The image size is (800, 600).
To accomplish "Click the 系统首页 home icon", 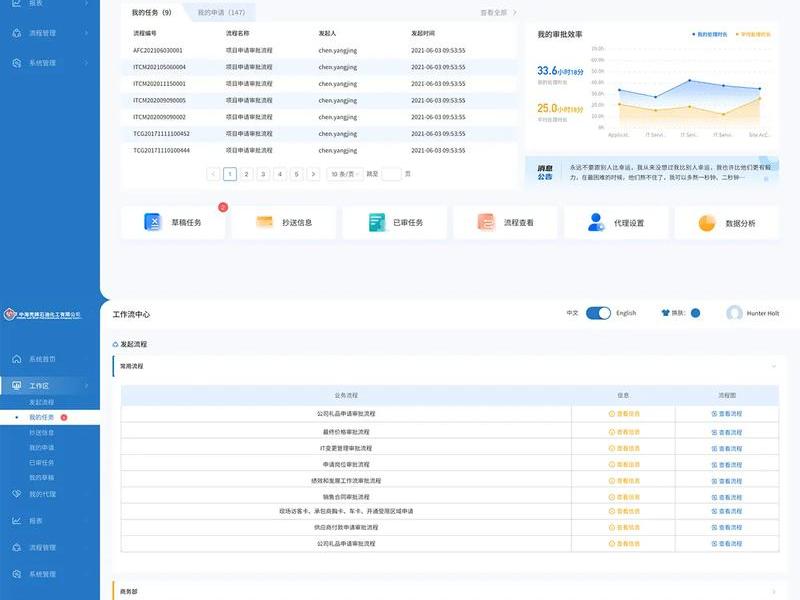I will tap(16, 359).
